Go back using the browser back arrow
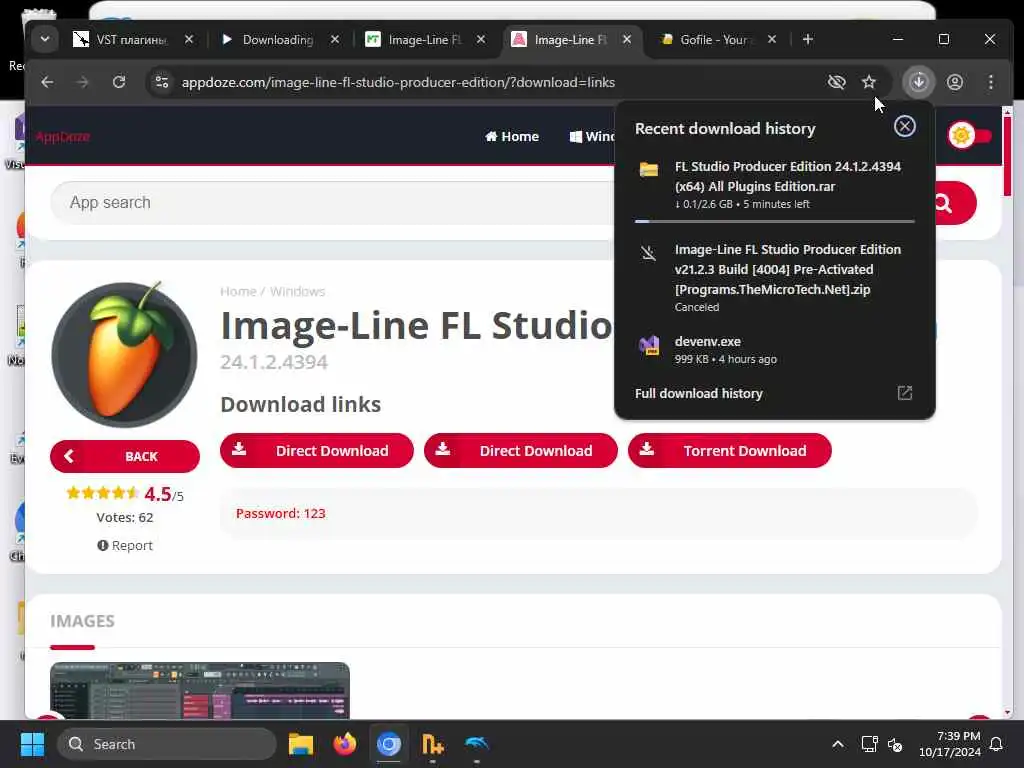The height and width of the screenshot is (768, 1024). click(x=47, y=82)
